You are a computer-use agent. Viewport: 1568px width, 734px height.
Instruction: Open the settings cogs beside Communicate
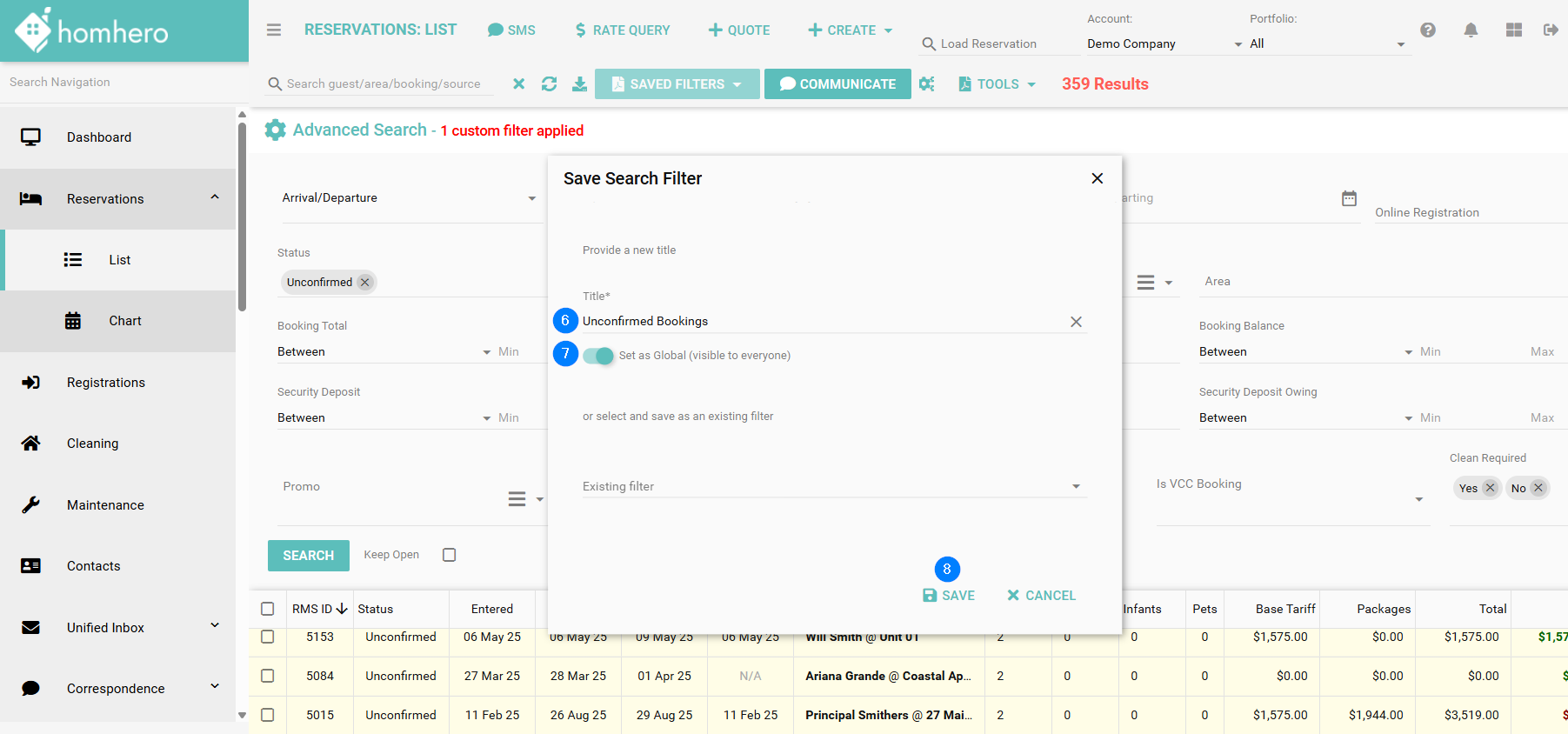pos(927,84)
